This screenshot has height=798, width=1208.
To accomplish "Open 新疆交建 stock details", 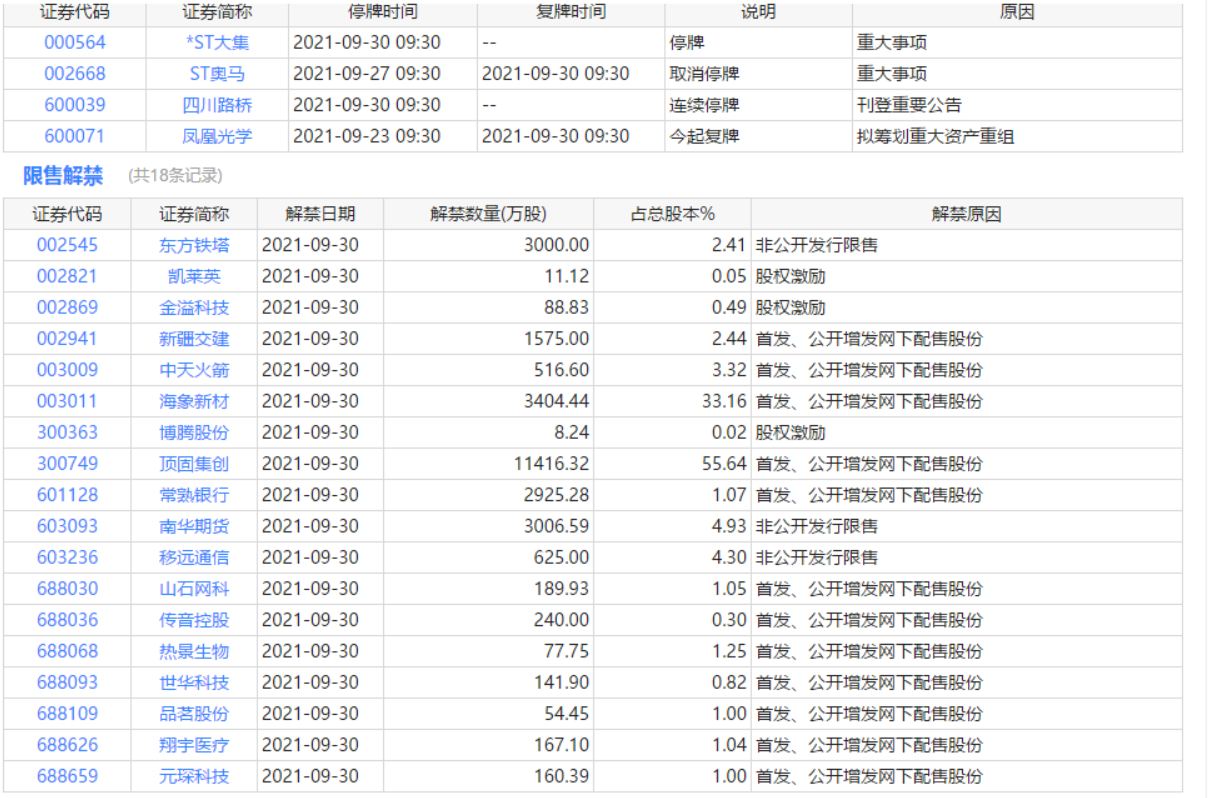I will point(194,339).
